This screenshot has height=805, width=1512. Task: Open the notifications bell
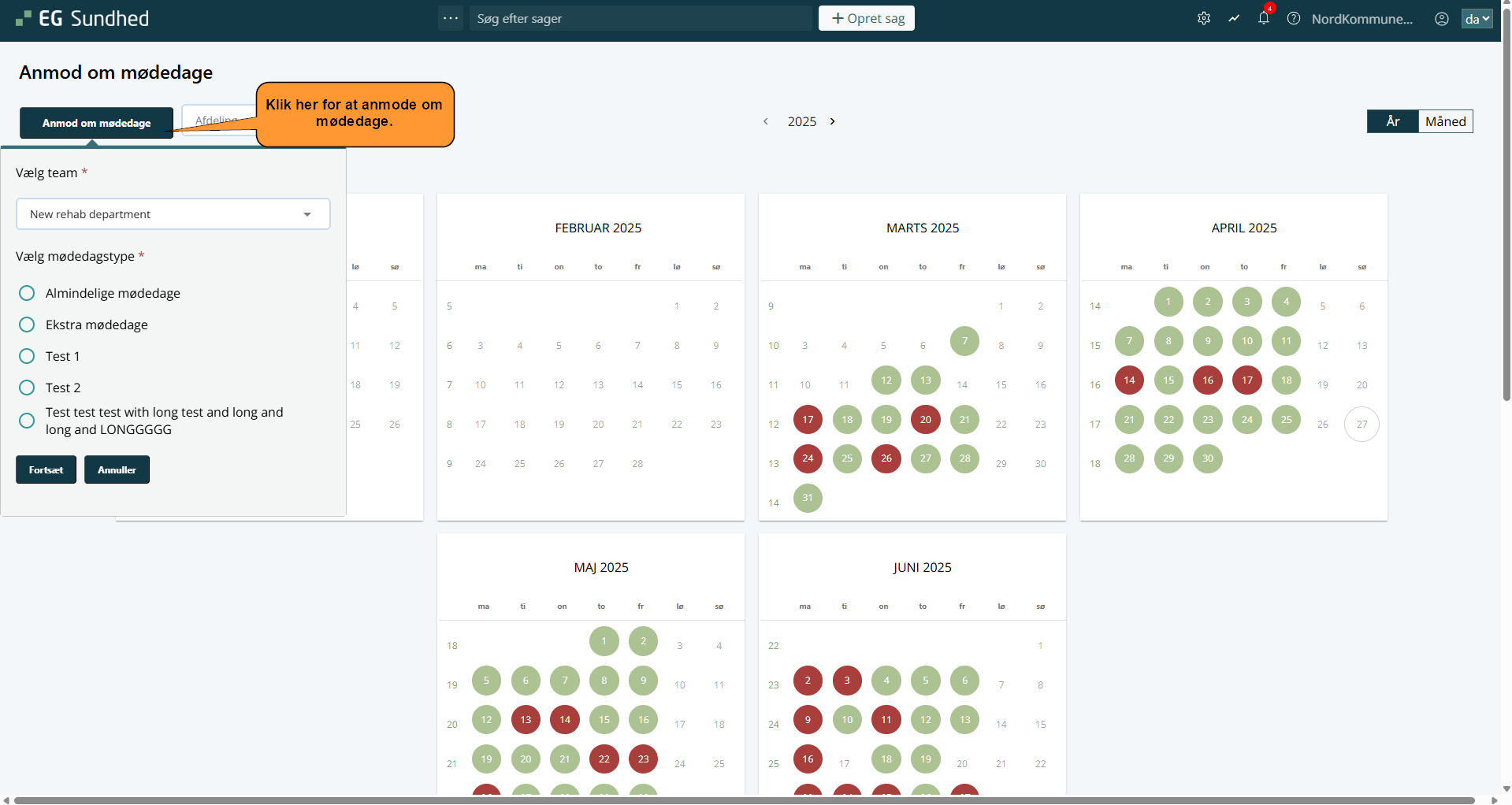[1264, 18]
